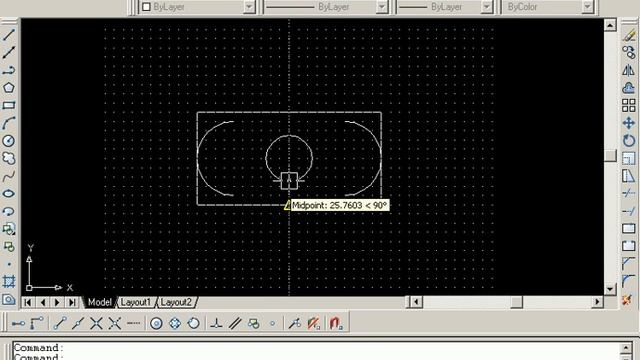Open the color ByLayer dropdown
This screenshot has width=640, height=360.
pyautogui.click(x=249, y=7)
